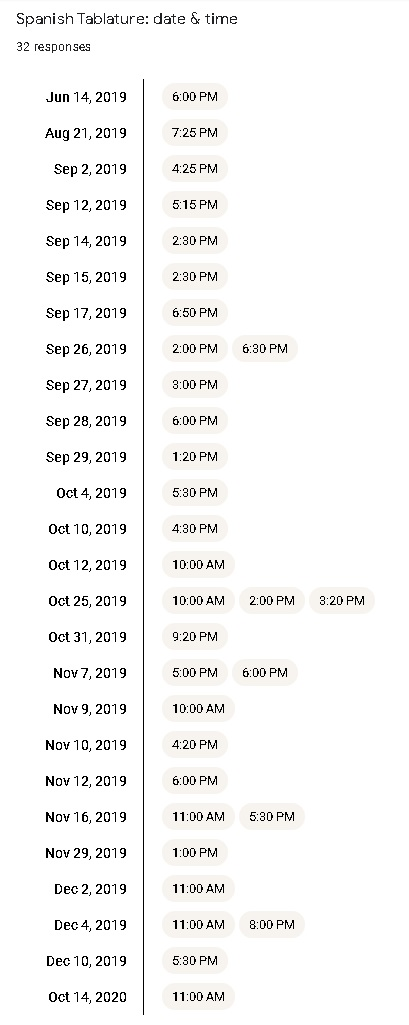
Task: Select the 8:00 PM chip on Dec 4
Action: point(272,924)
